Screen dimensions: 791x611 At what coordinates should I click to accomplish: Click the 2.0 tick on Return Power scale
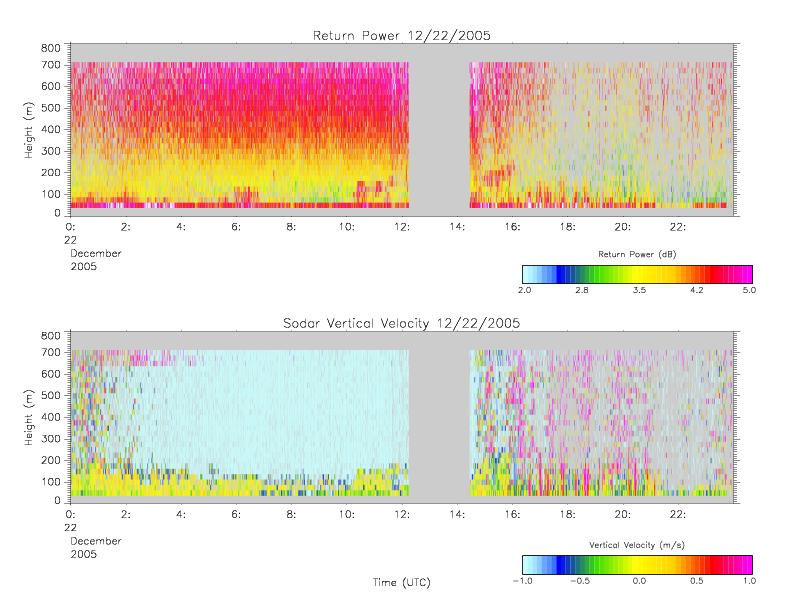pos(525,290)
